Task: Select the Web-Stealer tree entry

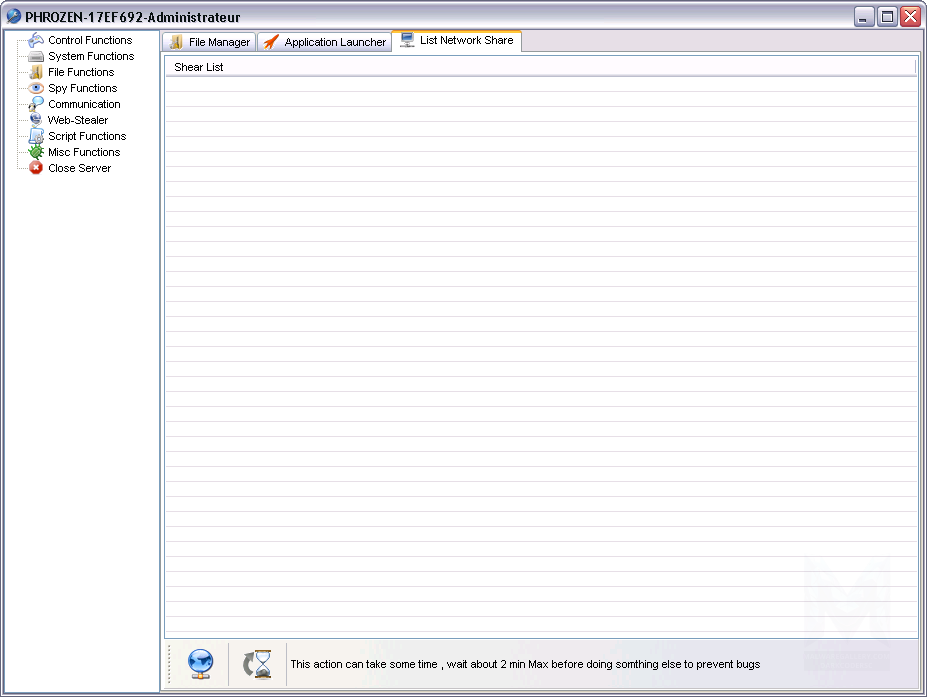Action: pos(77,120)
